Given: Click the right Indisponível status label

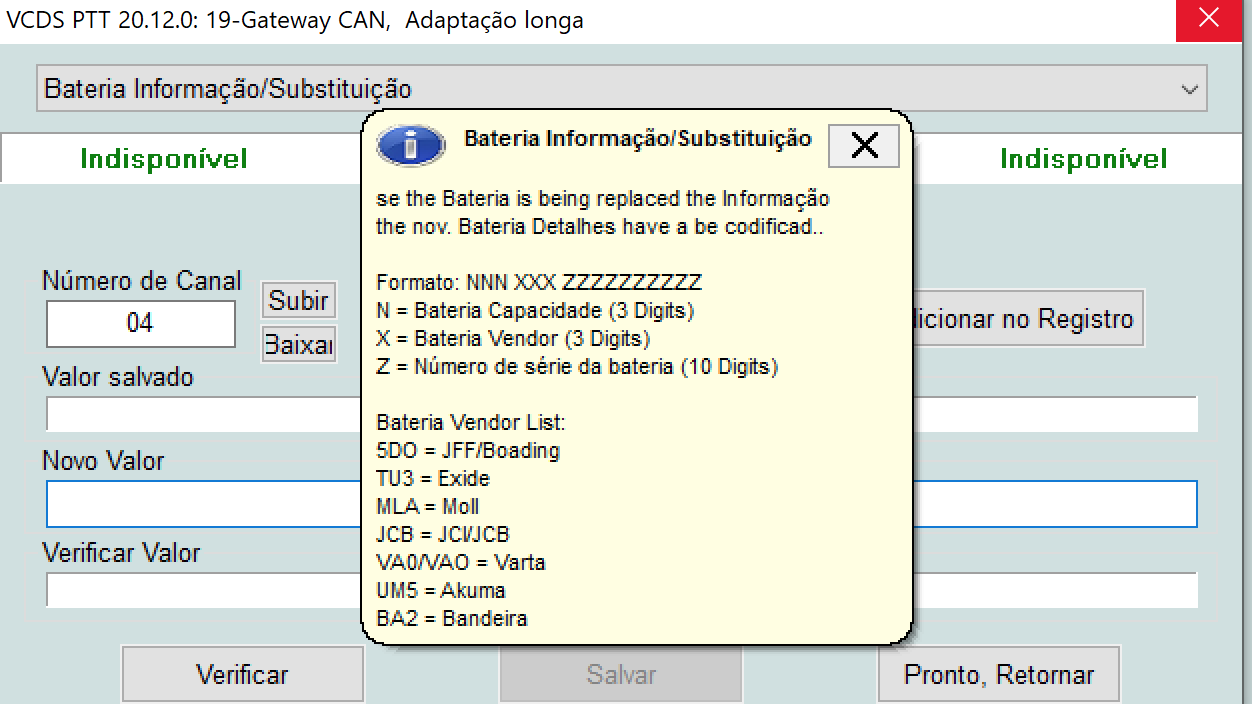Looking at the screenshot, I should [x=1083, y=159].
